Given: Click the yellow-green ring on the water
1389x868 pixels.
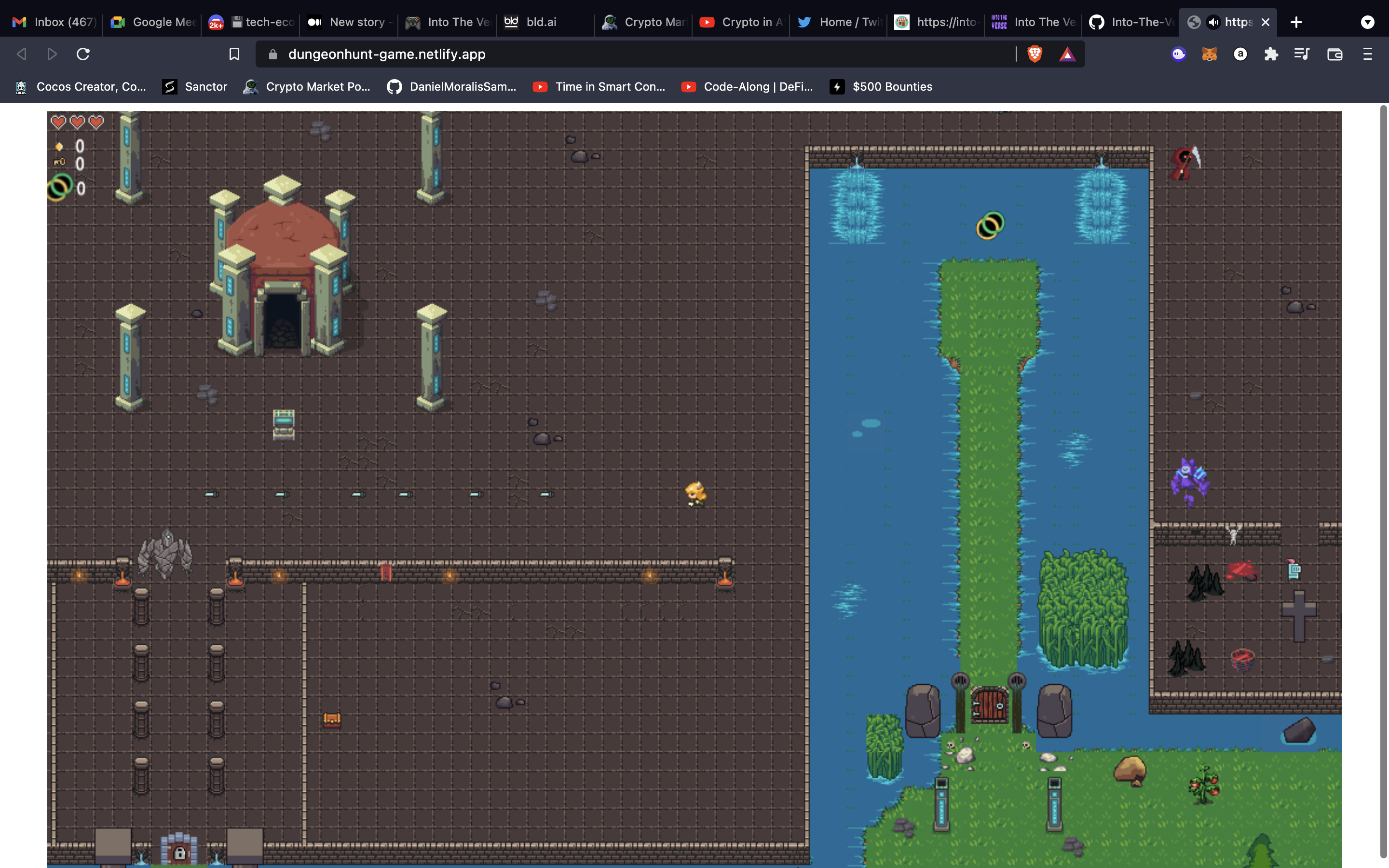Looking at the screenshot, I should [x=990, y=225].
